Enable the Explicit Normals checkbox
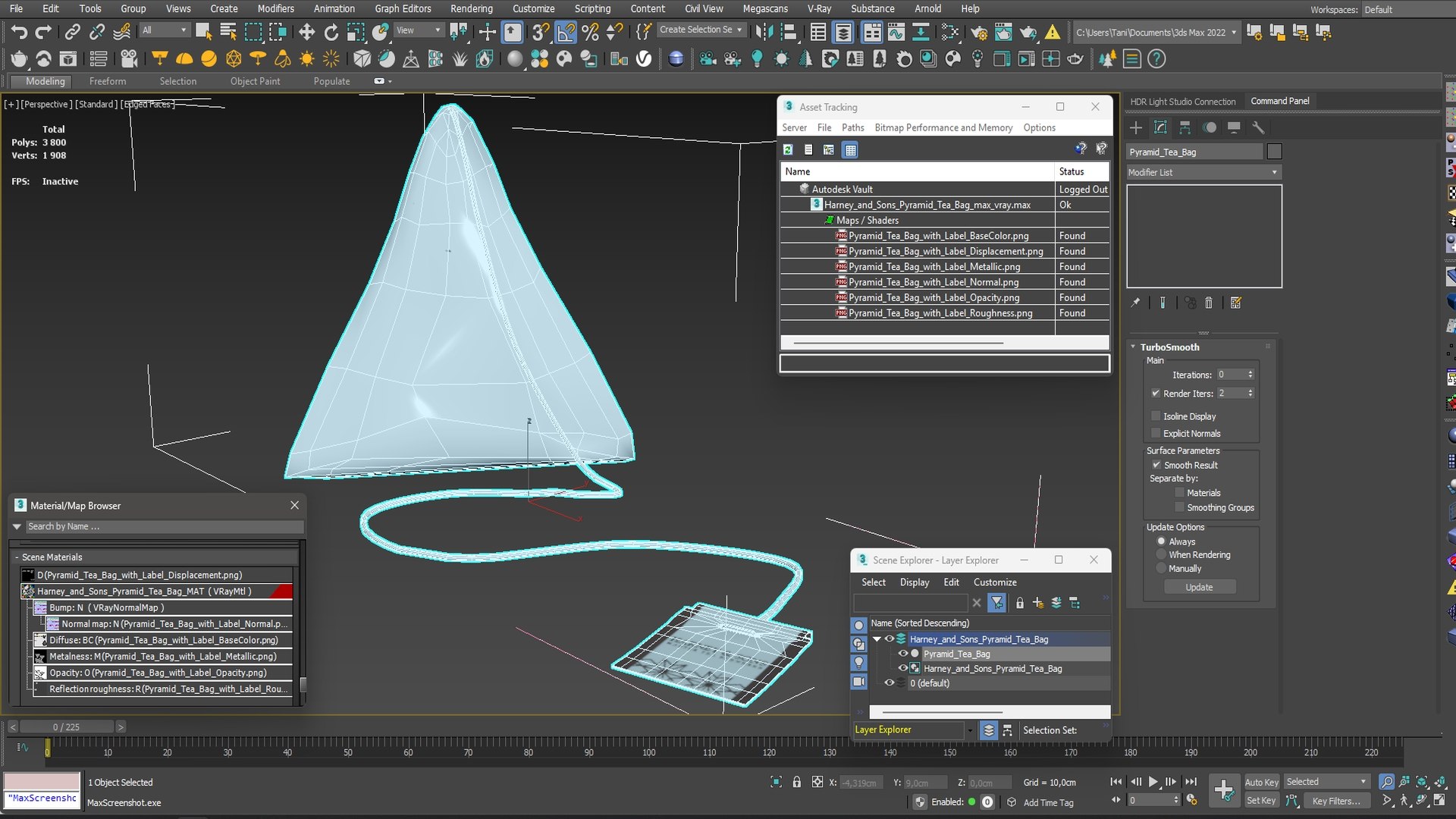 click(1156, 434)
